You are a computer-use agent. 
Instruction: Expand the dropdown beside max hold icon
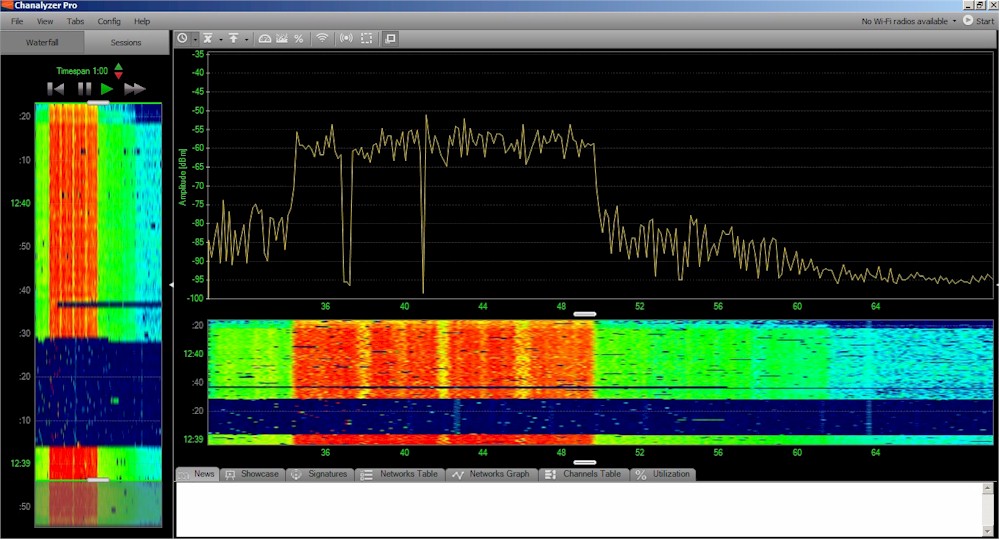point(246,40)
